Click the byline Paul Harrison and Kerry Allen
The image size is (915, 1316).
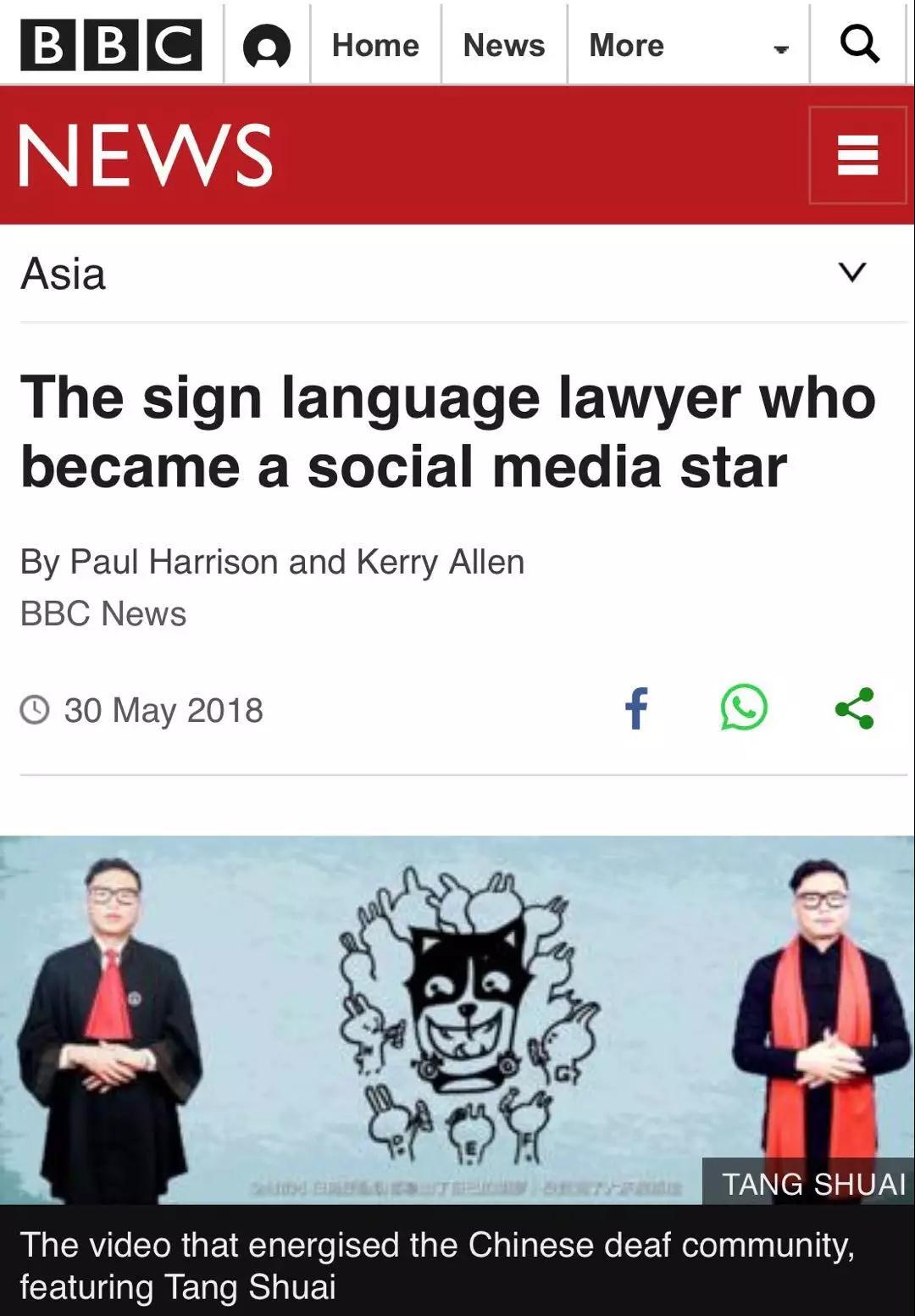coord(272,562)
